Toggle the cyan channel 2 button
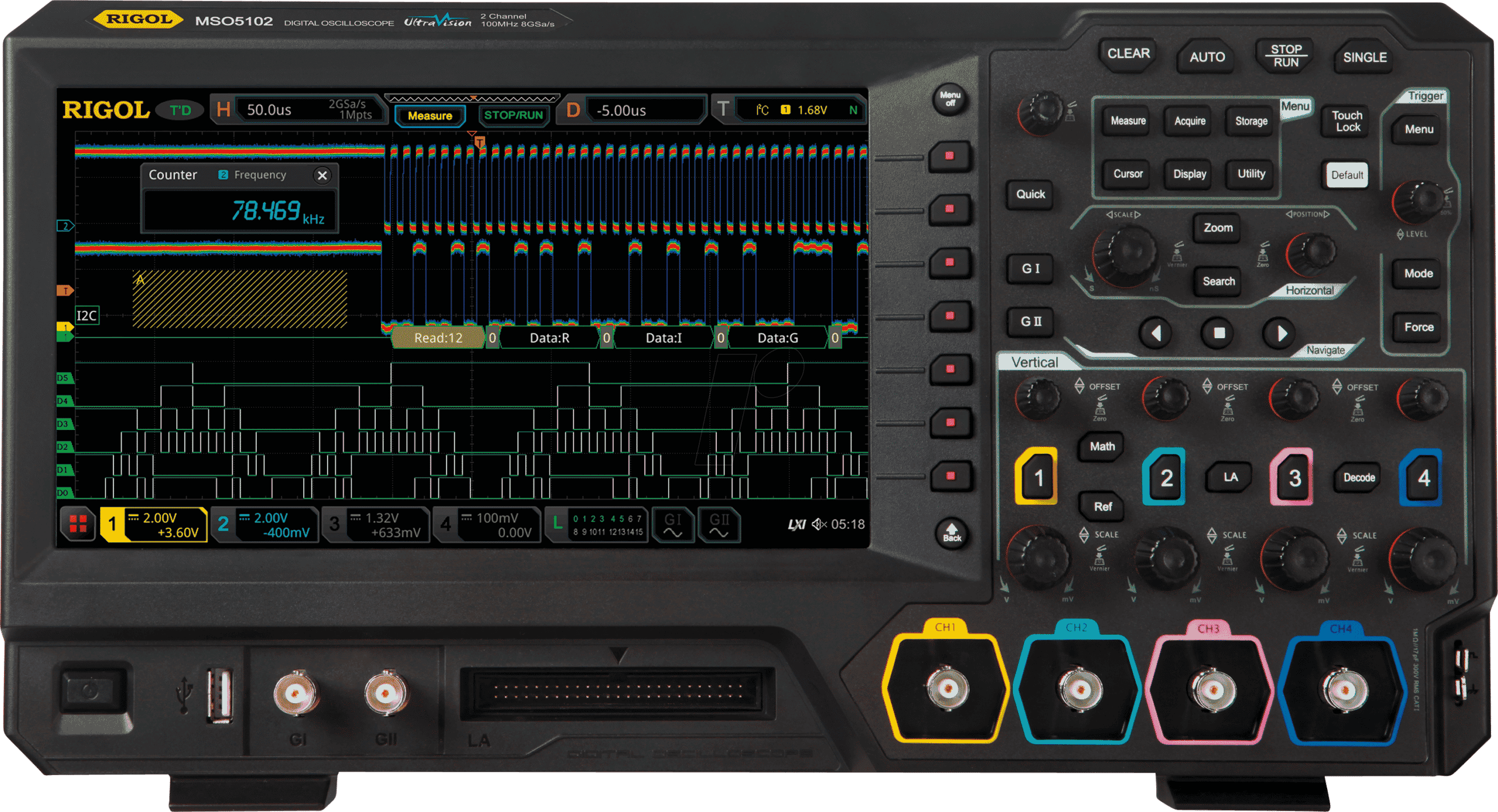This screenshot has height=812, width=1498. coord(1165,477)
